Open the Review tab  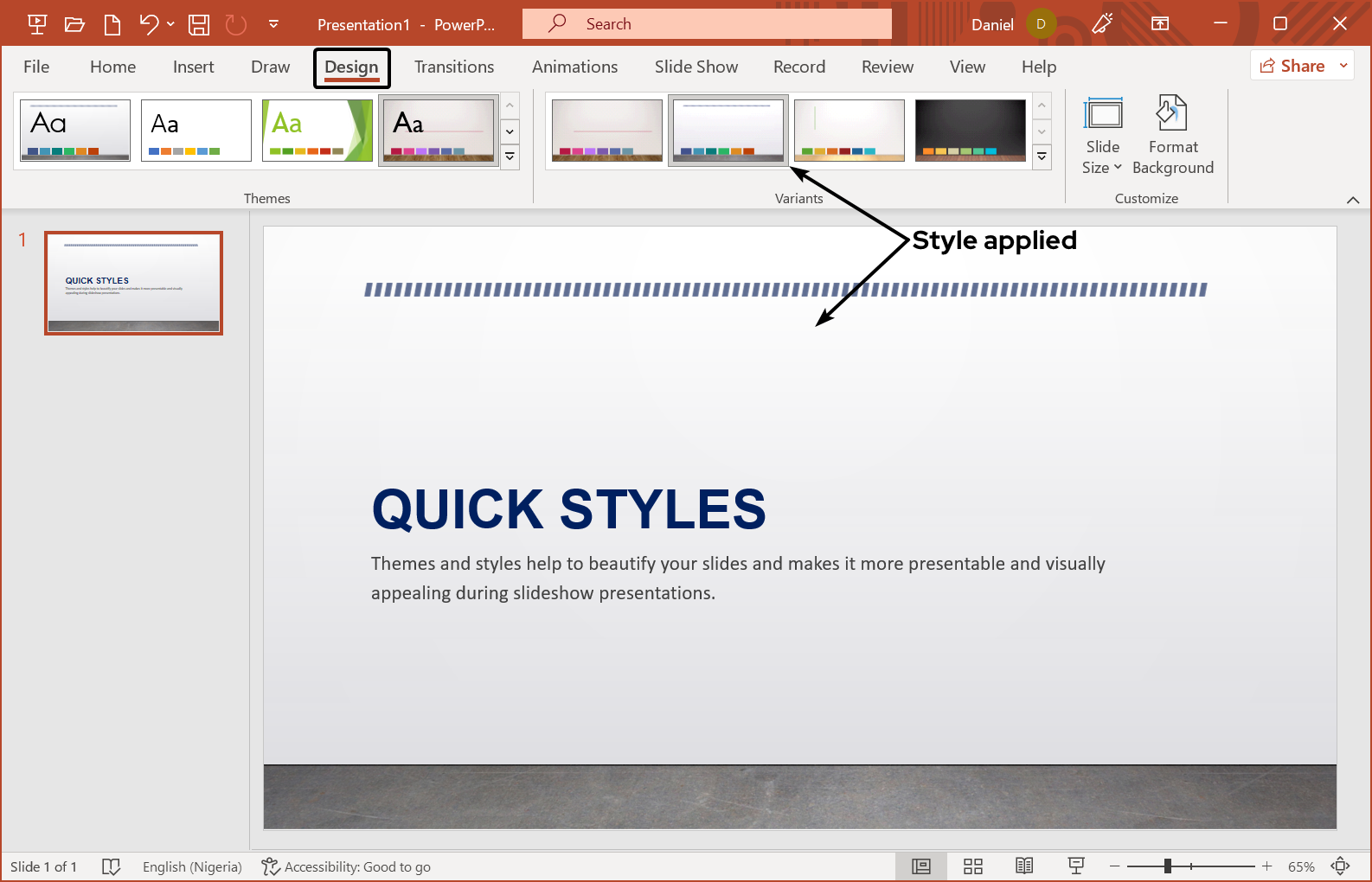pyautogui.click(x=887, y=67)
